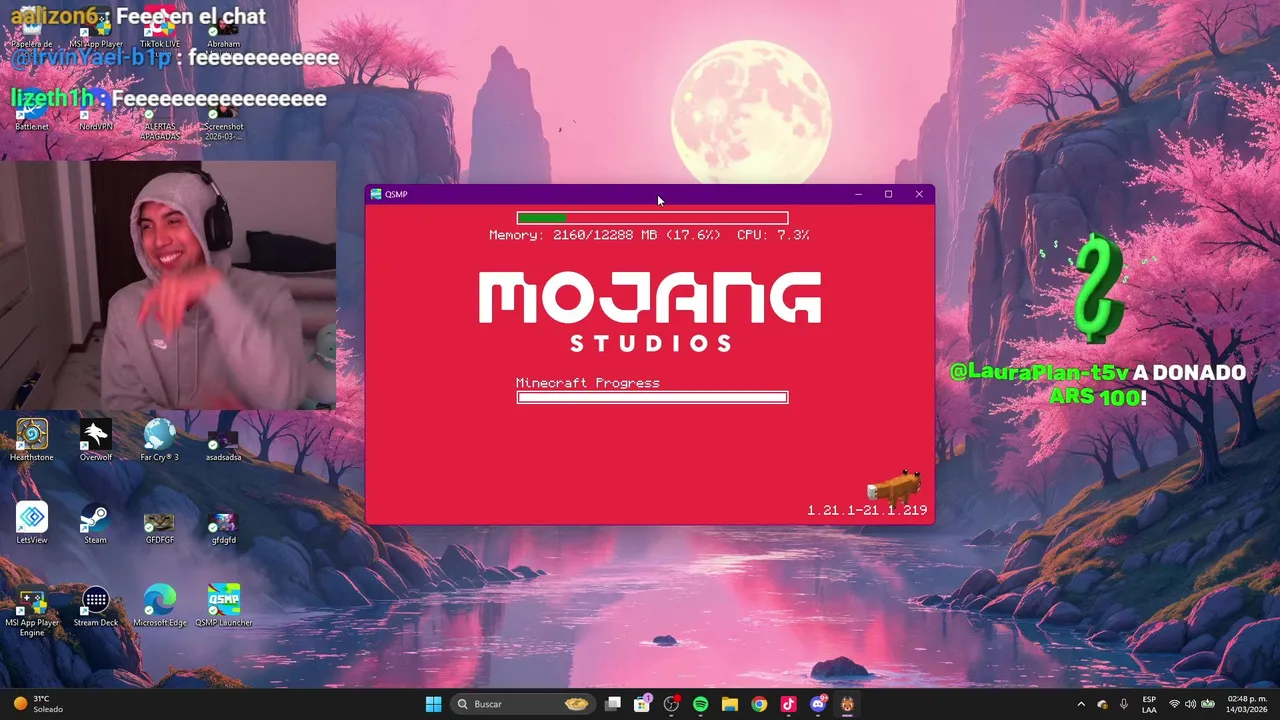1280x720 pixels.
Task: Click the taskbar Buscar search box
Action: (x=522, y=704)
